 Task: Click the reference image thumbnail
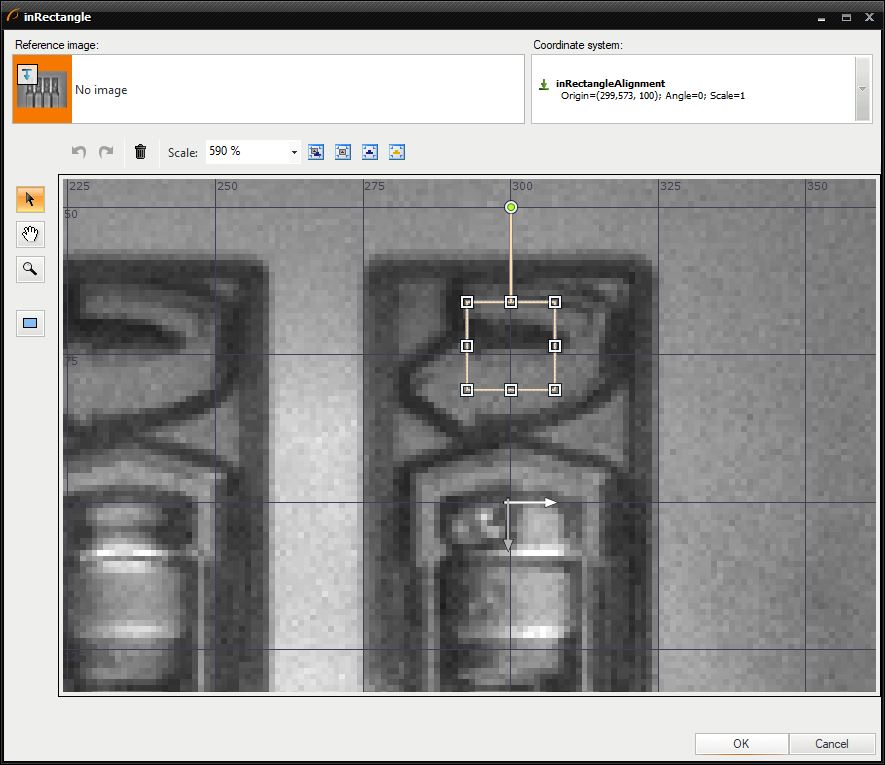42,89
